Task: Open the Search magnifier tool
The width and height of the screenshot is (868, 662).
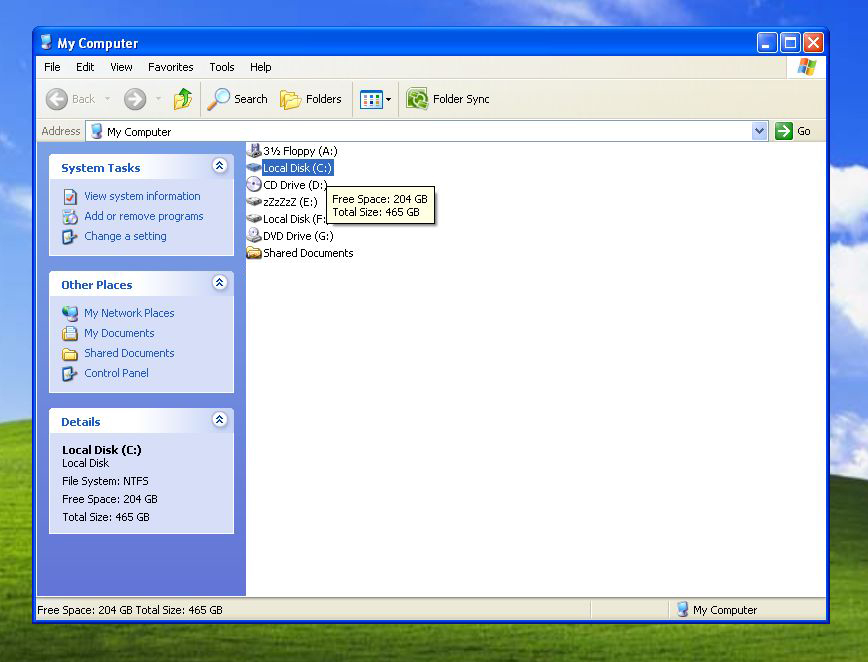Action: pyautogui.click(x=237, y=99)
